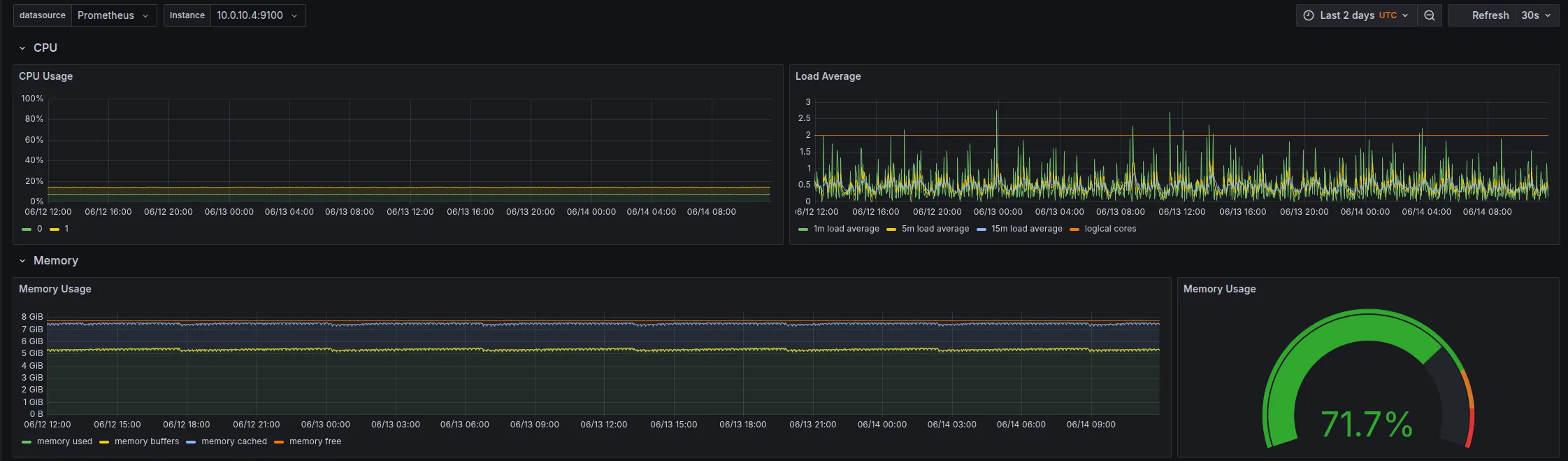This screenshot has height=461, width=1568.
Task: Click the CPU Usage panel title
Action: click(x=45, y=76)
